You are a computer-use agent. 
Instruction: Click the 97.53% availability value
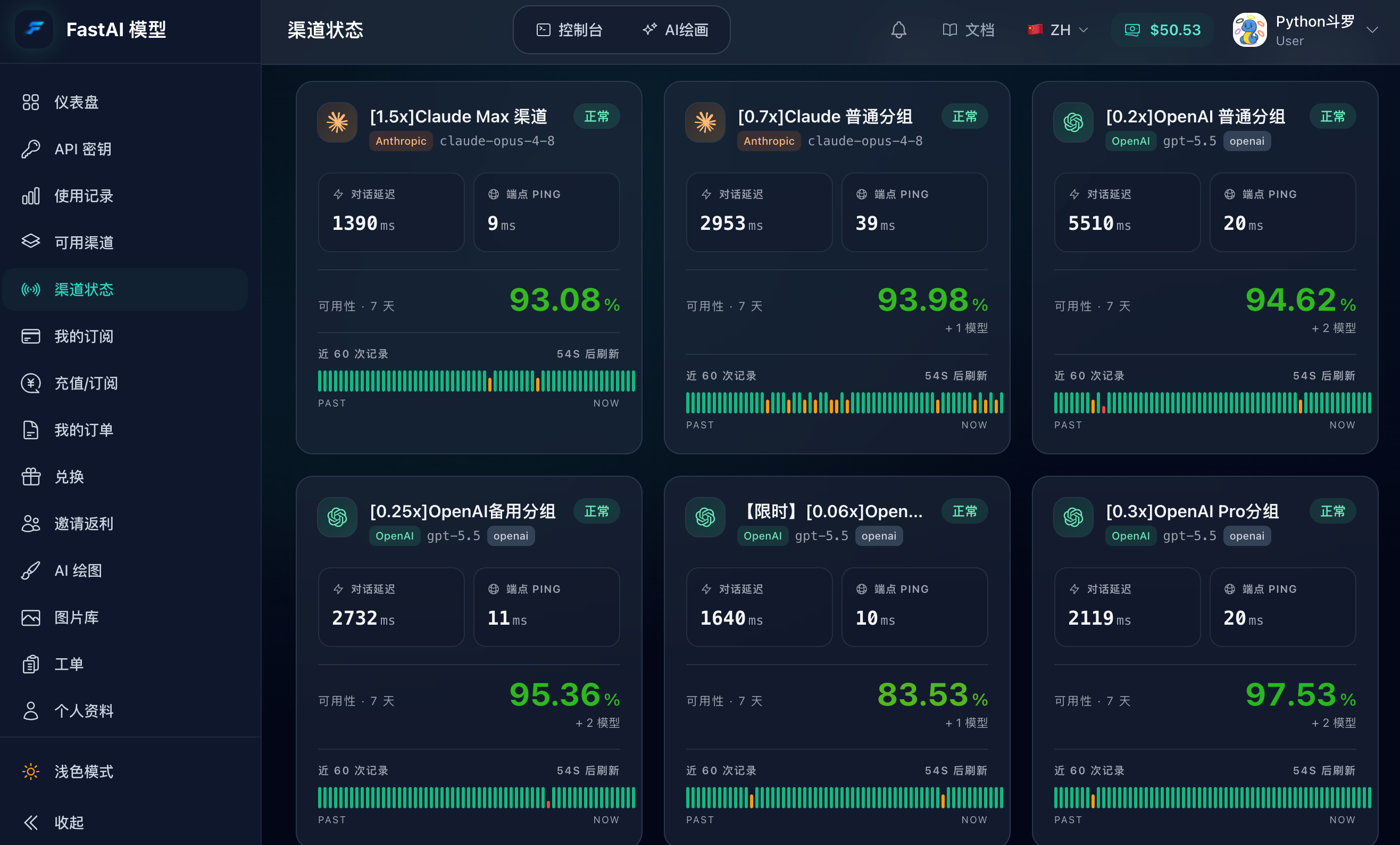[x=1301, y=694]
